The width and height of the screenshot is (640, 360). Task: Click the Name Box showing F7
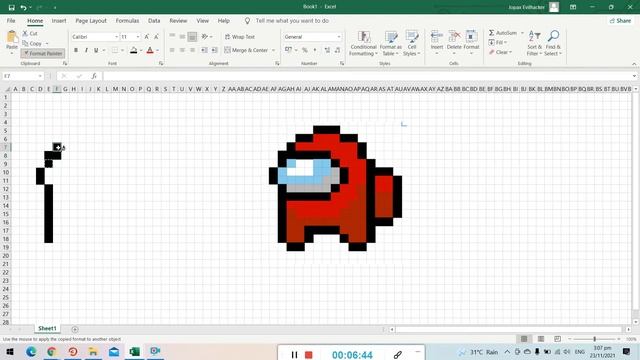(22, 76)
